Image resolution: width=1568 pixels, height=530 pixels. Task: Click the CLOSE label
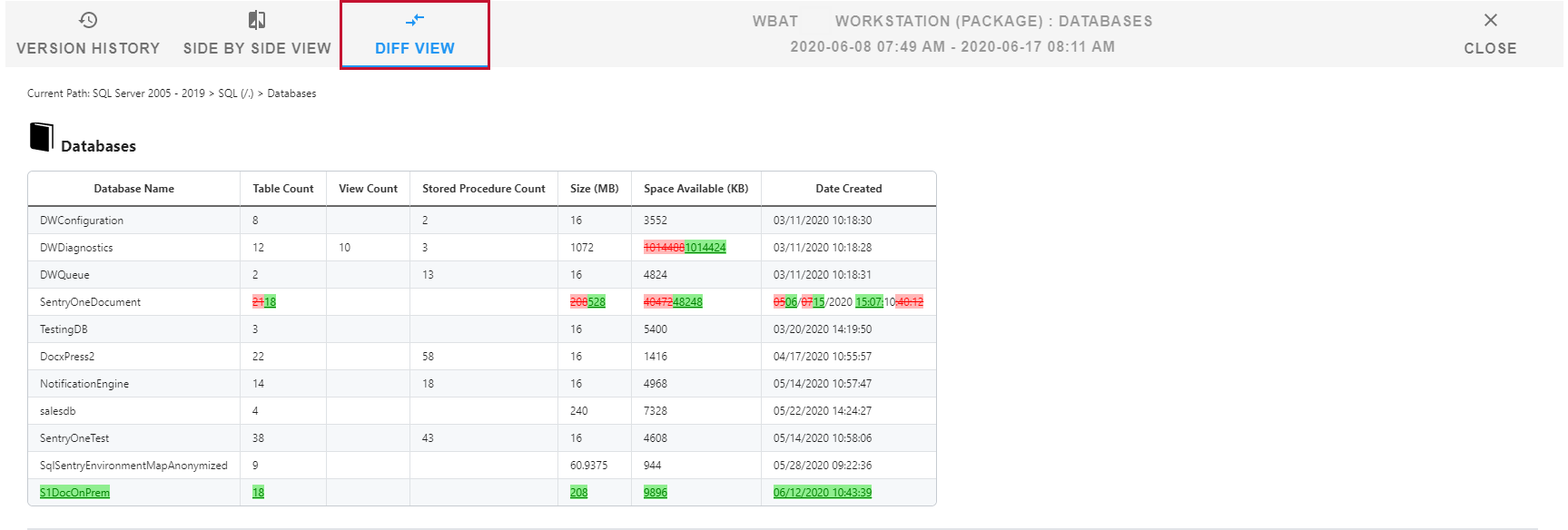coord(1490,48)
